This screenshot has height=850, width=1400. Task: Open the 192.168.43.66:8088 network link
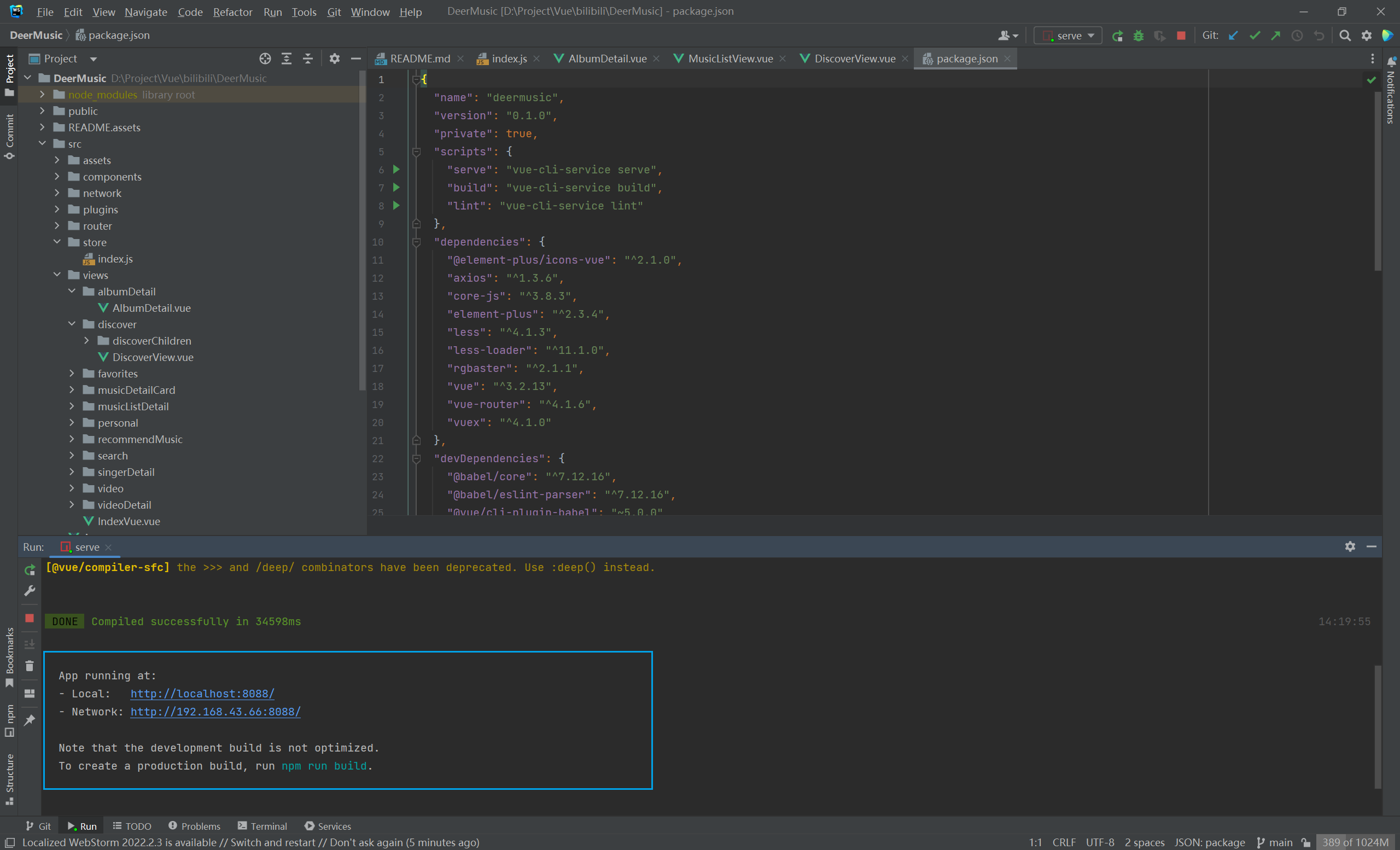[215, 712]
